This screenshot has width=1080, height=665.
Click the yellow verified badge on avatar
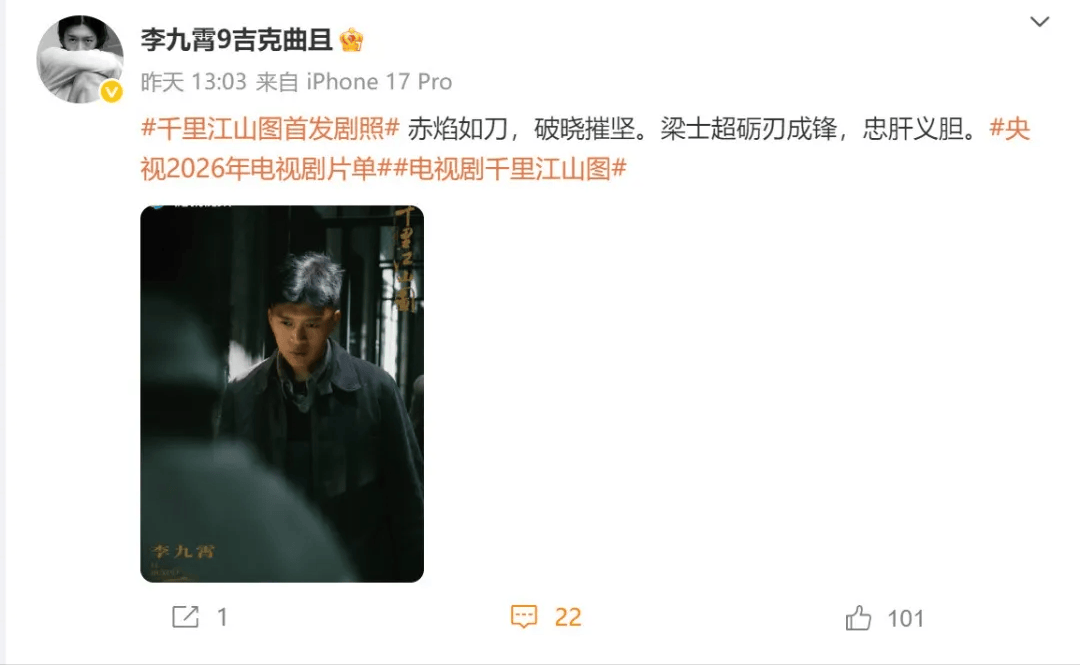pyautogui.click(x=112, y=91)
